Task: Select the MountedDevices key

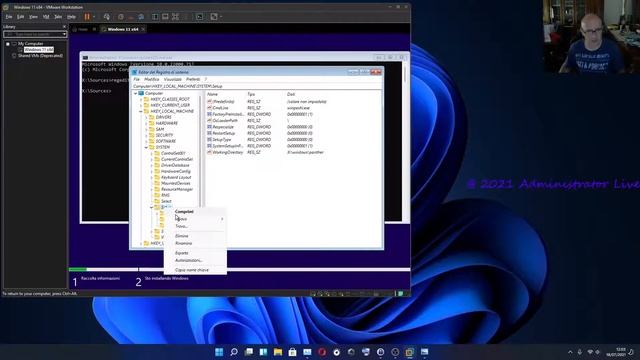Action: pyautogui.click(x=176, y=183)
